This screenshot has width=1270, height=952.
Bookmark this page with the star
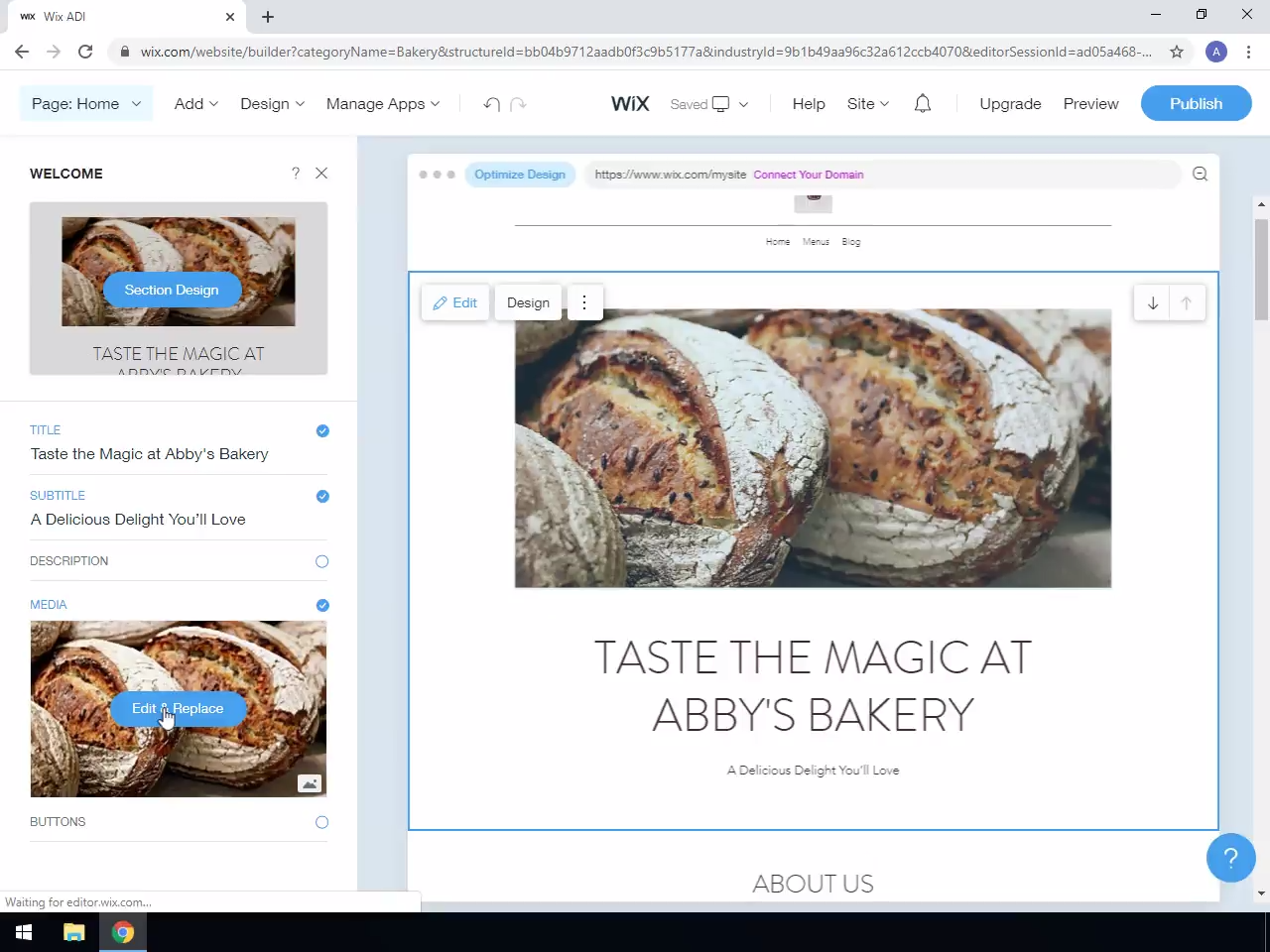(x=1177, y=52)
